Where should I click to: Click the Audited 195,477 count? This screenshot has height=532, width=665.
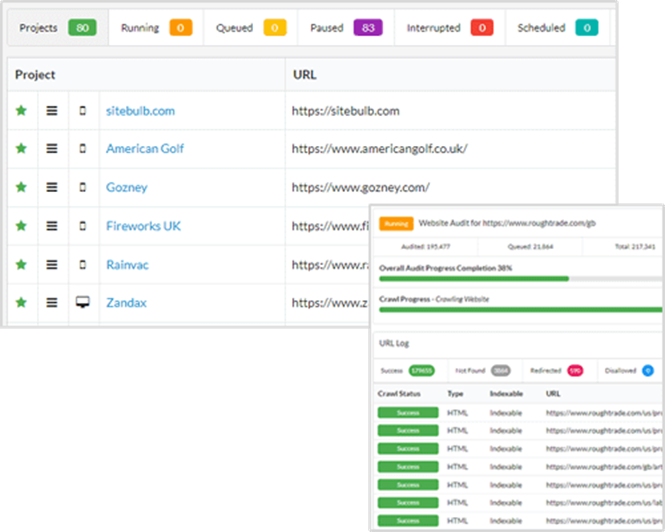click(x=426, y=246)
